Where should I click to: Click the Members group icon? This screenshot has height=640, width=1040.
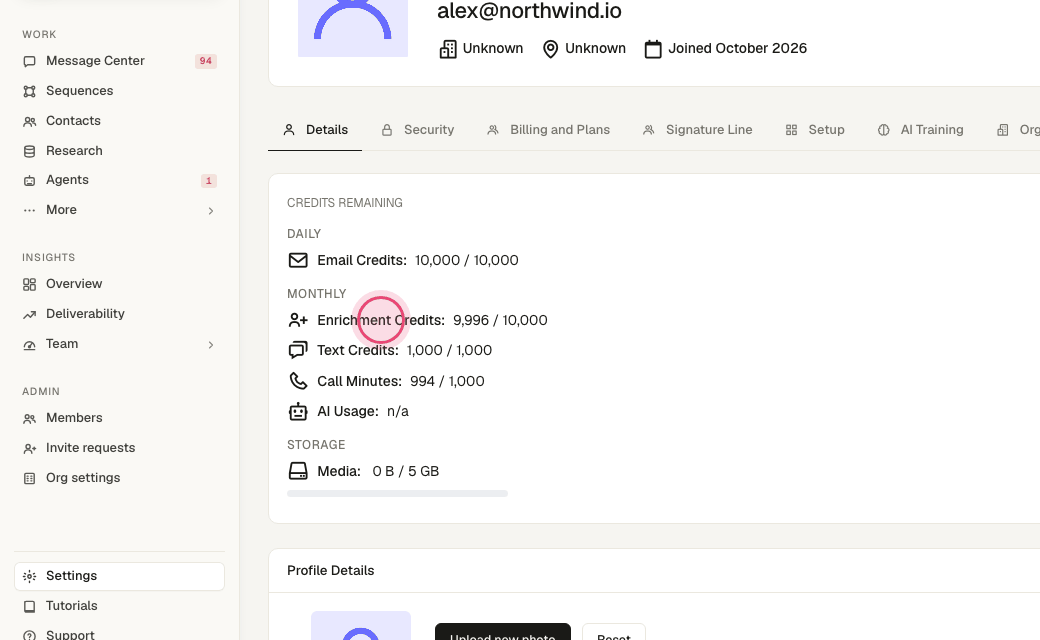click(x=29, y=418)
